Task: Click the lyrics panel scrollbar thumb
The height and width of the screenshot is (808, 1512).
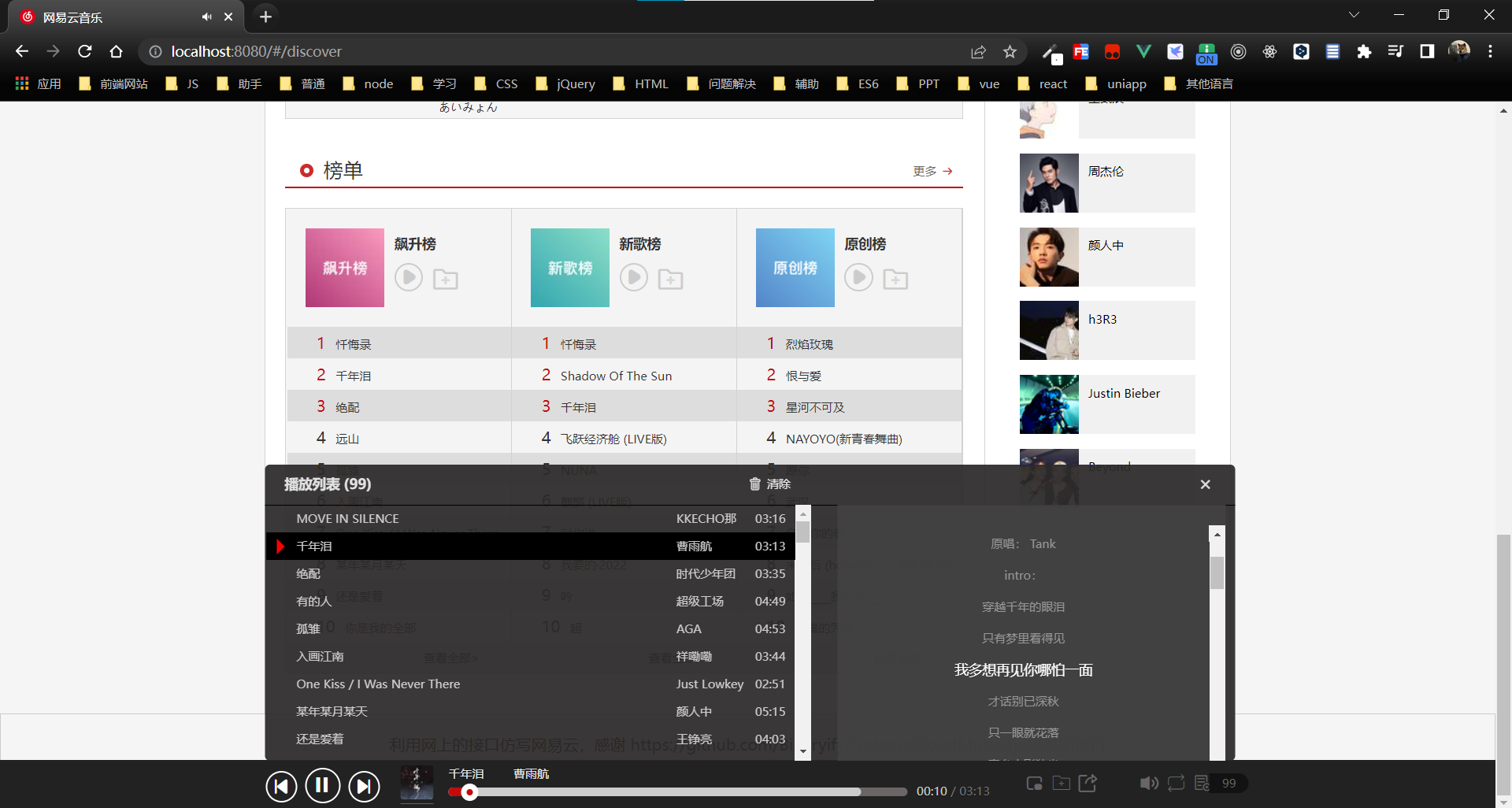Action: (x=1217, y=573)
